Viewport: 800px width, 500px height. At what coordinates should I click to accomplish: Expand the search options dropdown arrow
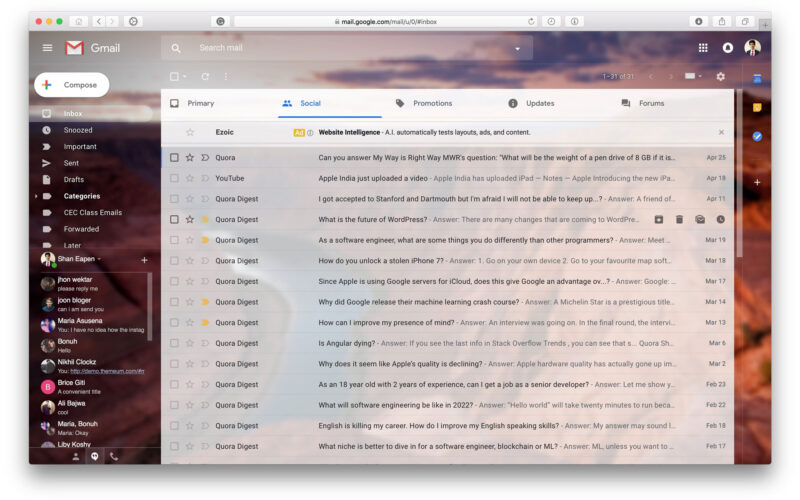[x=517, y=48]
